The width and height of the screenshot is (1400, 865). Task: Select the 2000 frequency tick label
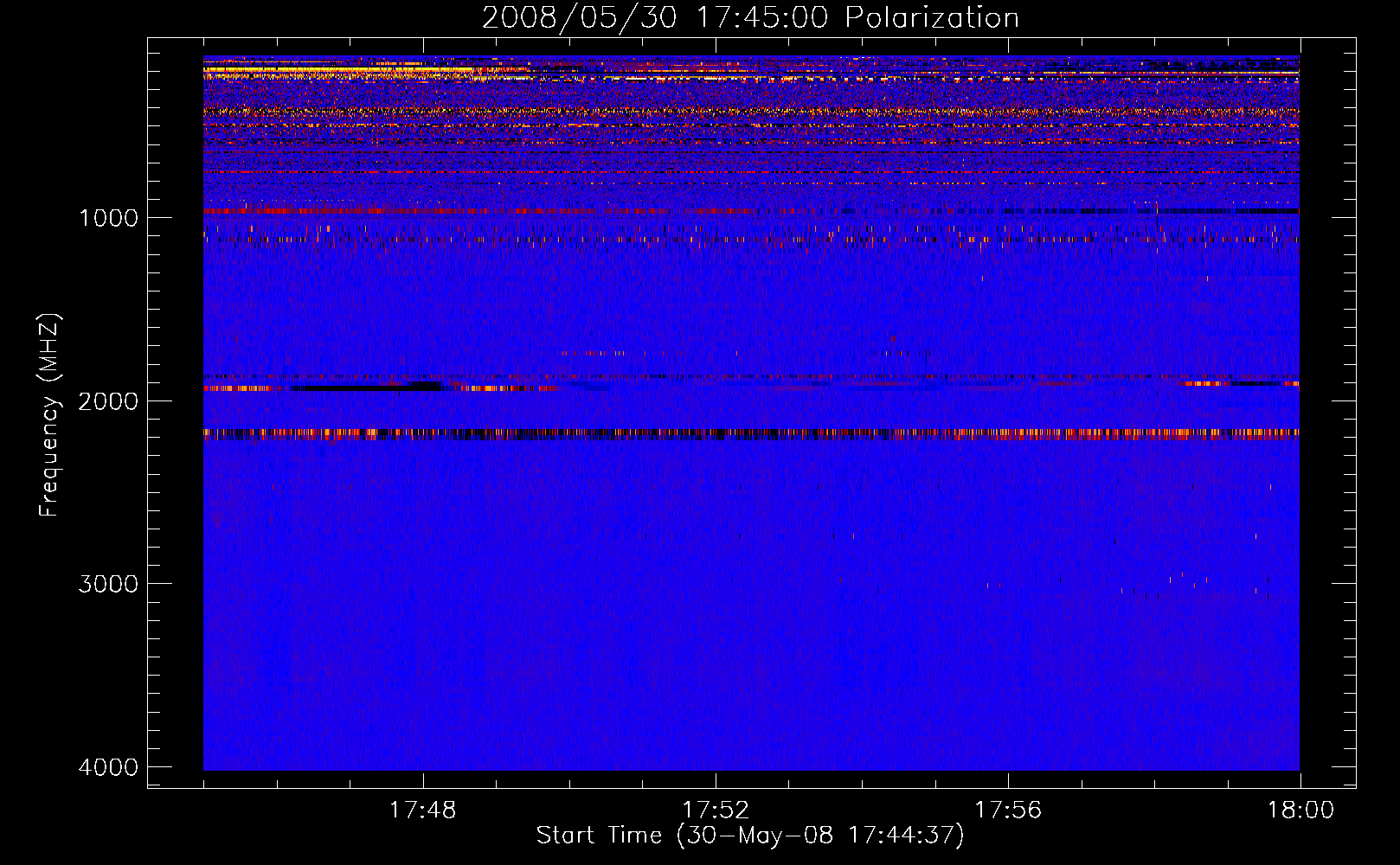(x=108, y=401)
